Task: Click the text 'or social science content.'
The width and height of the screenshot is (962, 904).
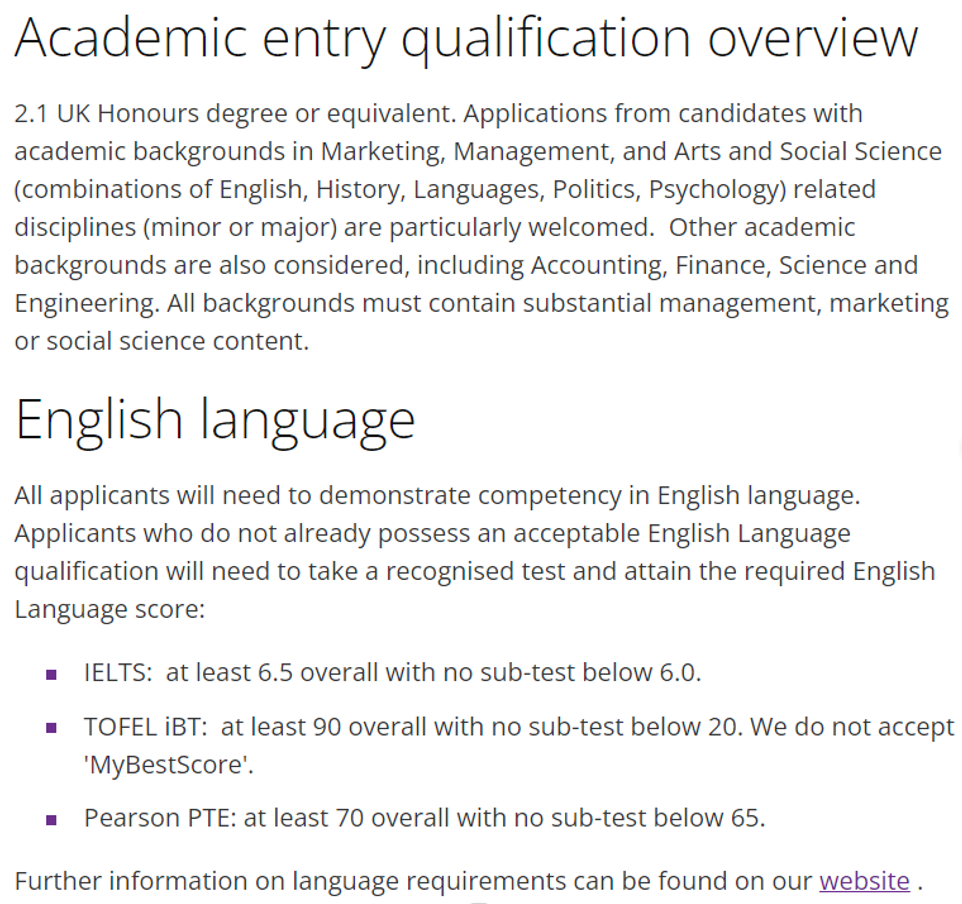Action: click(162, 341)
